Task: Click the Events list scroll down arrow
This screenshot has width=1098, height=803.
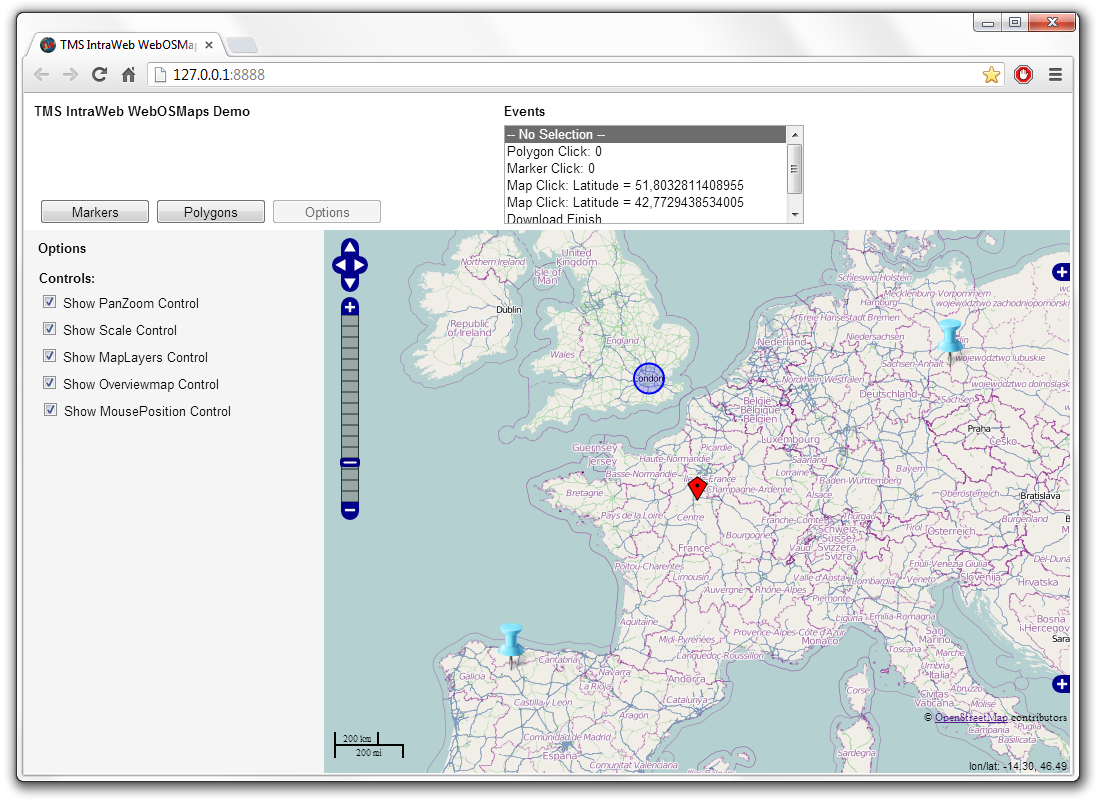Action: 794,215
